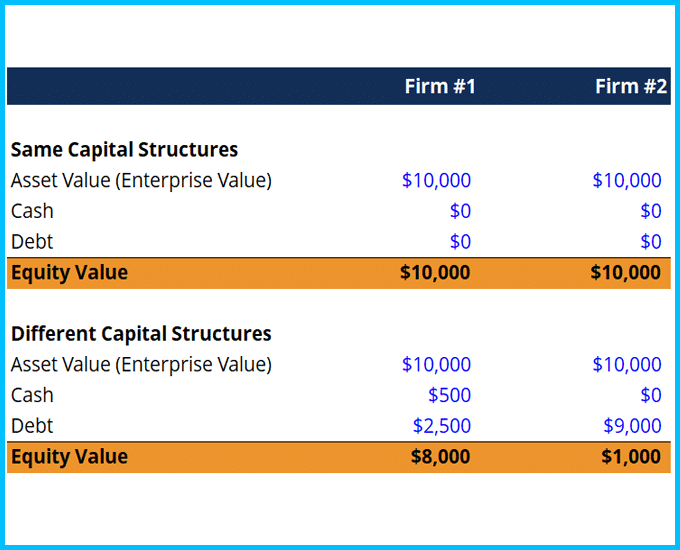Select Asset Value label under Different Capital Structures

pos(141,365)
